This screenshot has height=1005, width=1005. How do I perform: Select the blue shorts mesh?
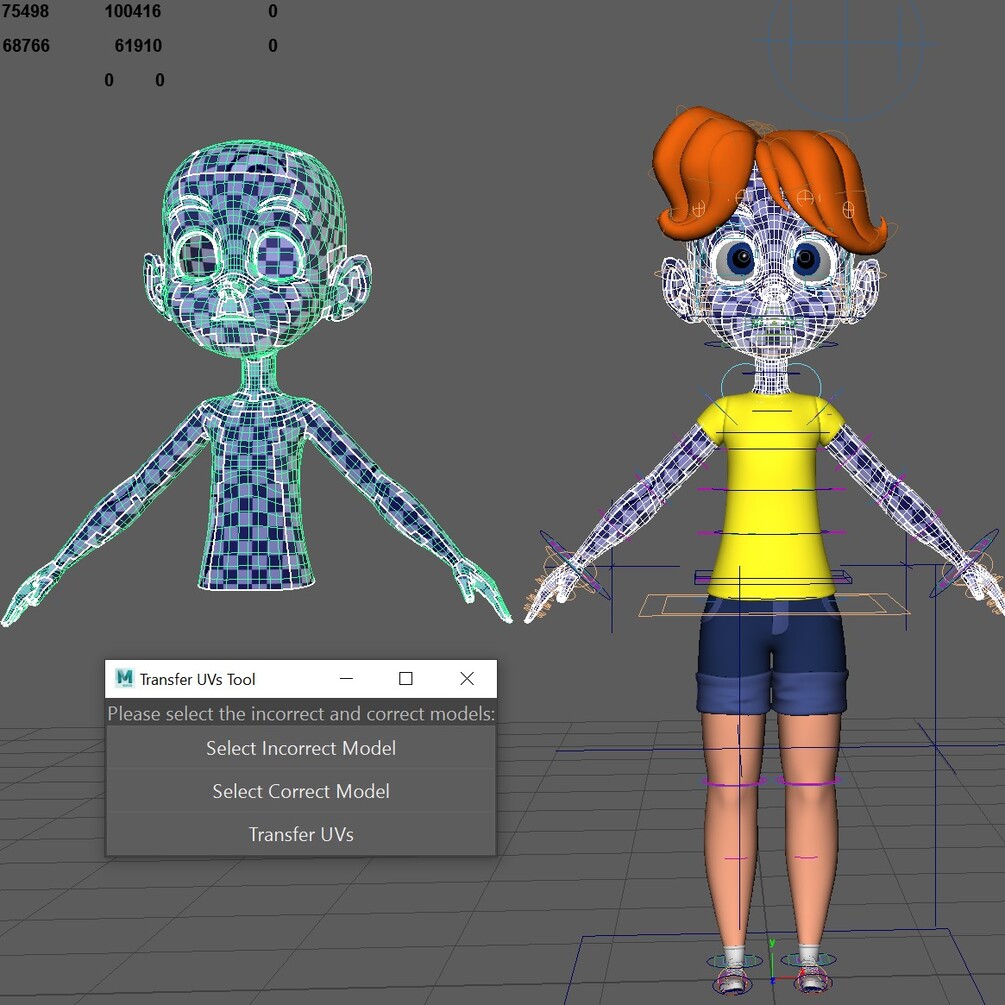click(772, 655)
